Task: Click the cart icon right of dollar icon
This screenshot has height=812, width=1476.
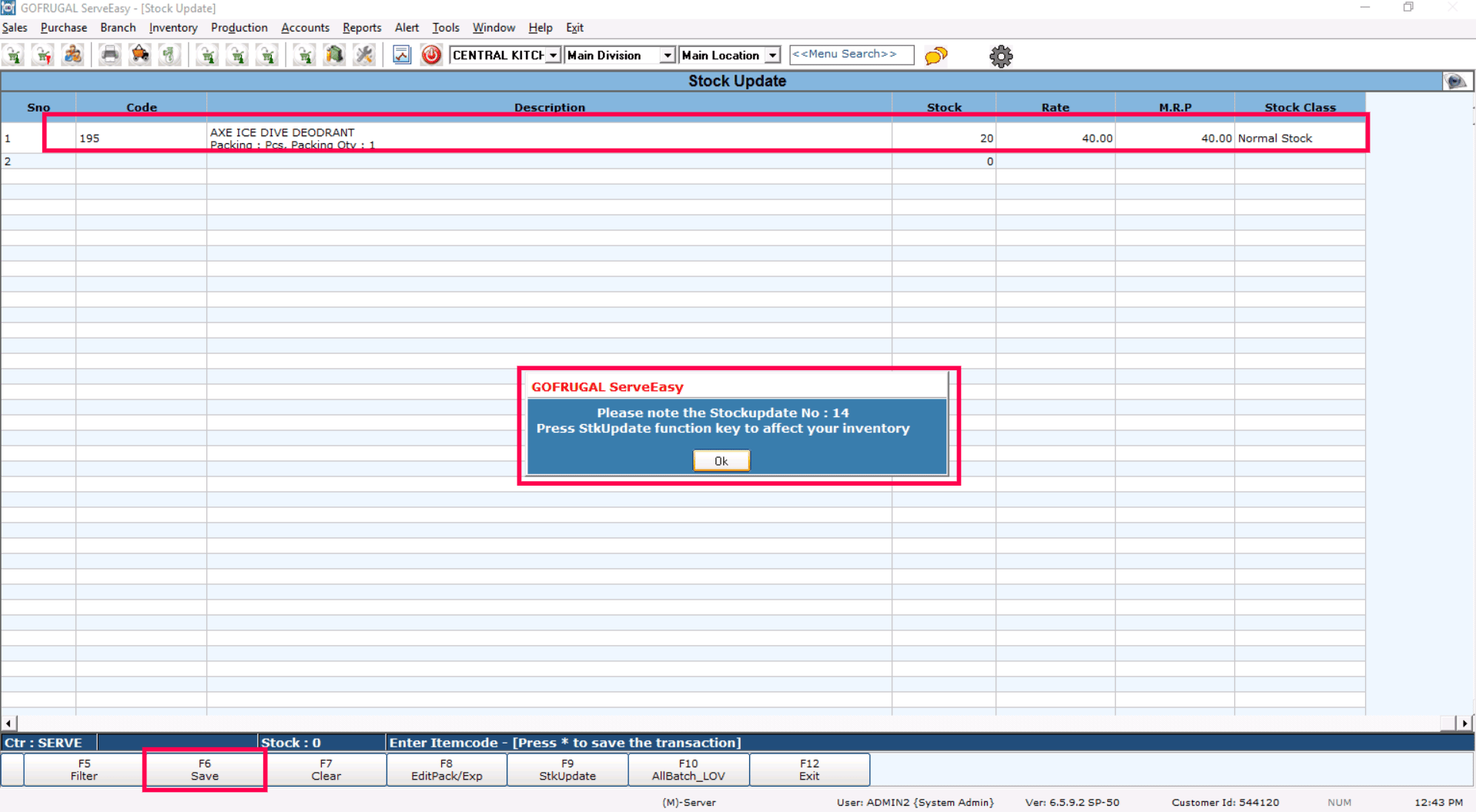Action: click(207, 55)
